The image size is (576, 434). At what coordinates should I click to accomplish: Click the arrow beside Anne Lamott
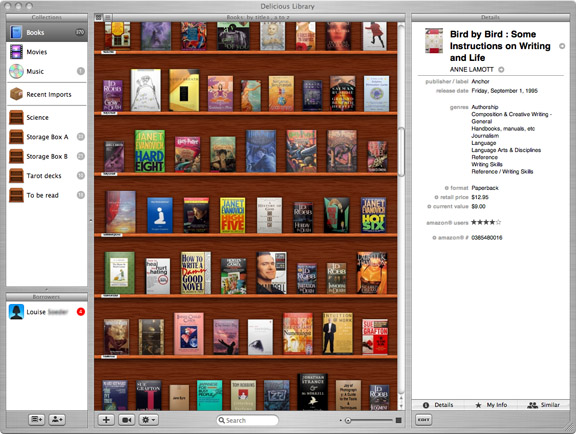pyautogui.click(x=501, y=69)
